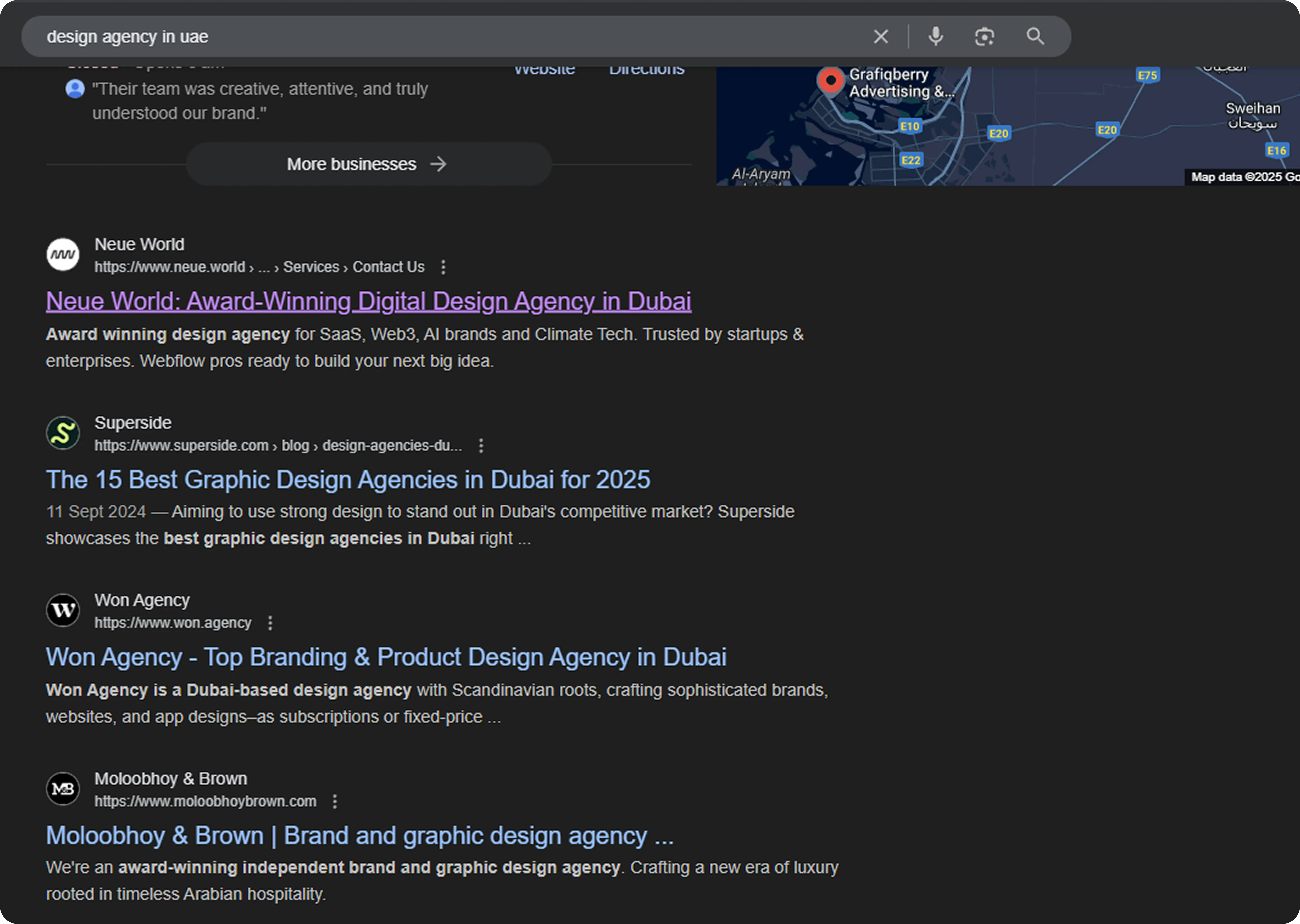Click the arrow icon in More businesses button
The width and height of the screenshot is (1300, 924).
coord(438,164)
